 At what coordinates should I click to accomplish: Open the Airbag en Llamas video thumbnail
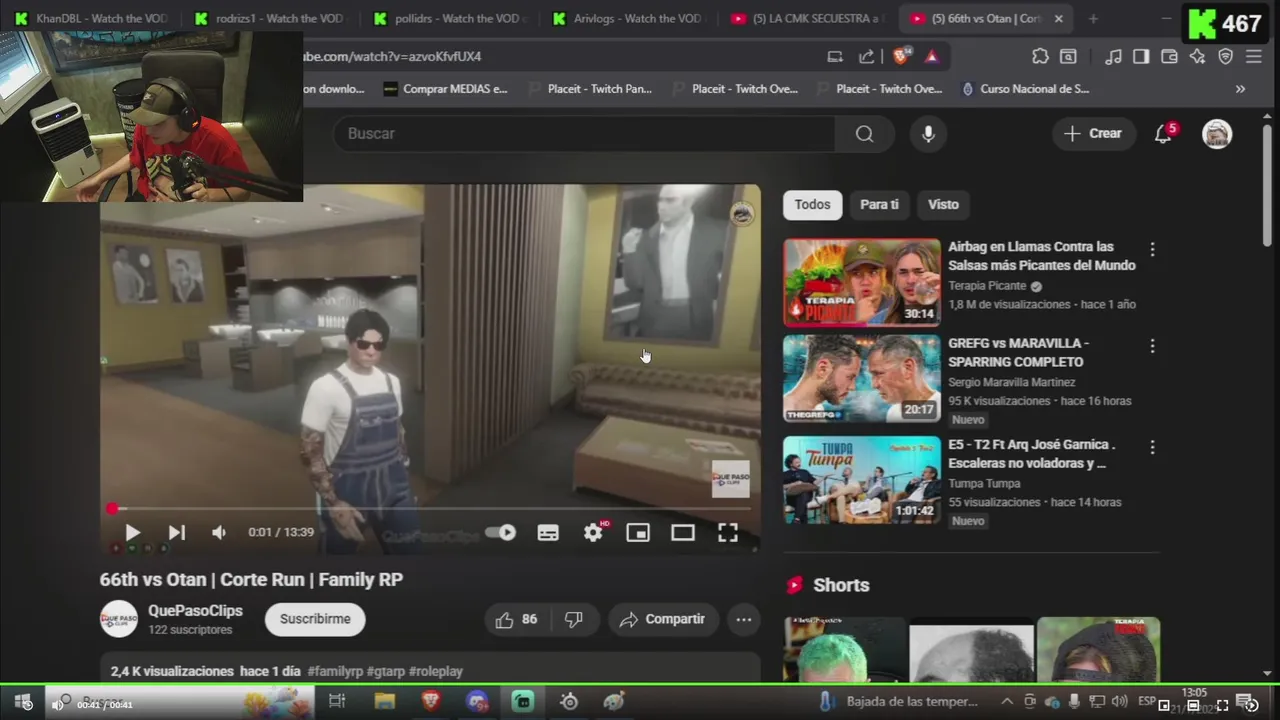click(x=862, y=282)
